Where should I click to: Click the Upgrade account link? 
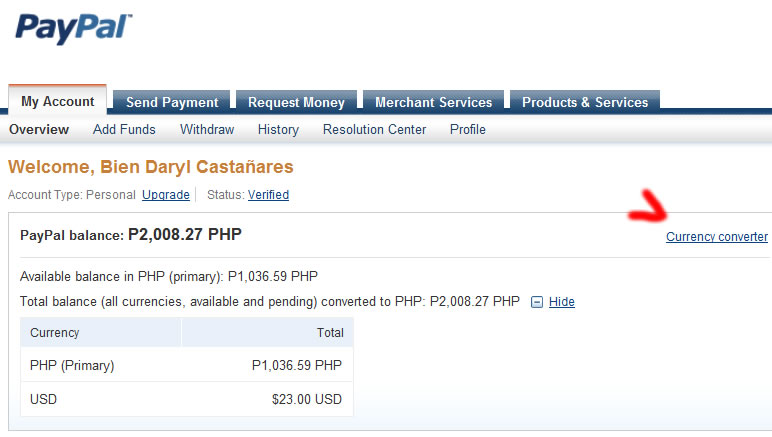point(166,195)
